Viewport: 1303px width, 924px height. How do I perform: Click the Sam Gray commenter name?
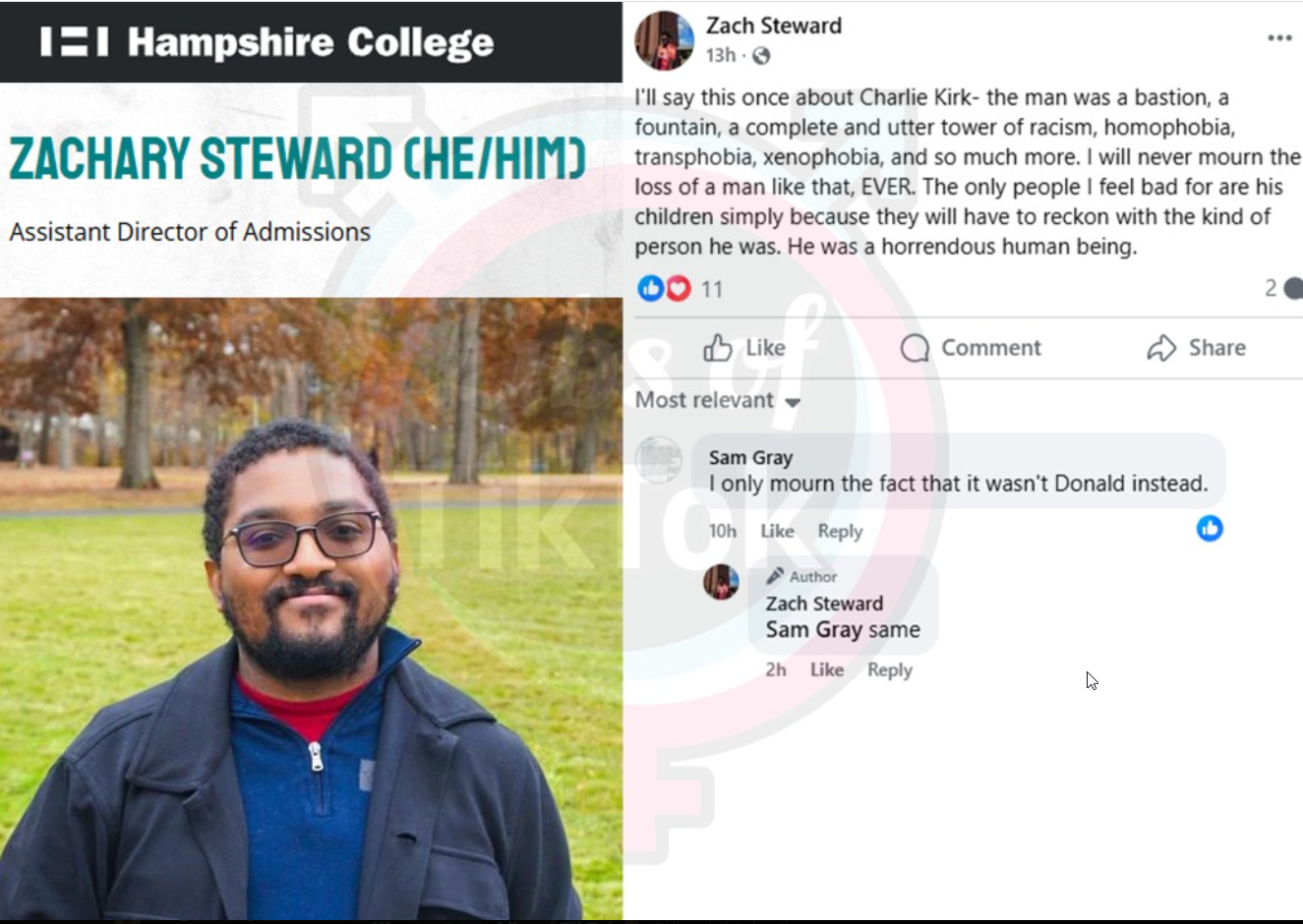coord(750,457)
